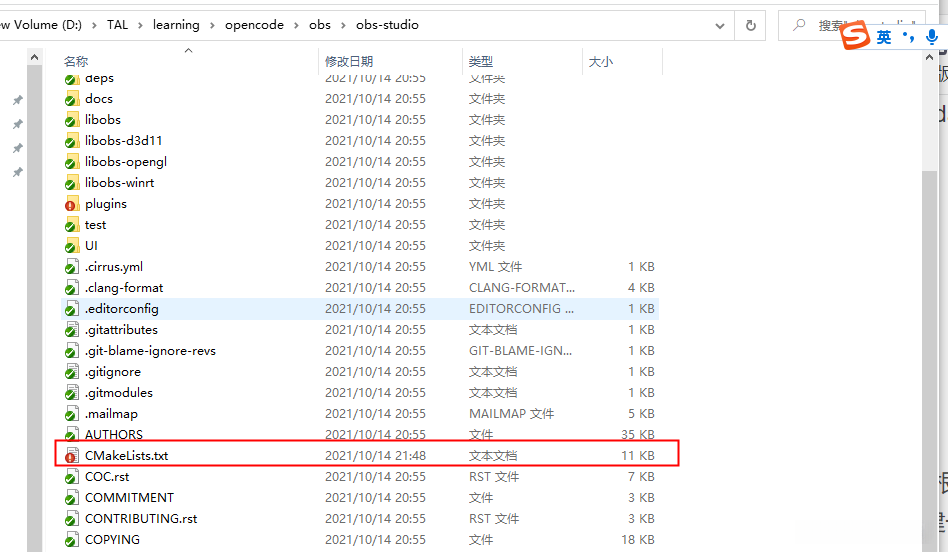Select the AUTHORS file name
948x552 pixels.
coord(114,435)
